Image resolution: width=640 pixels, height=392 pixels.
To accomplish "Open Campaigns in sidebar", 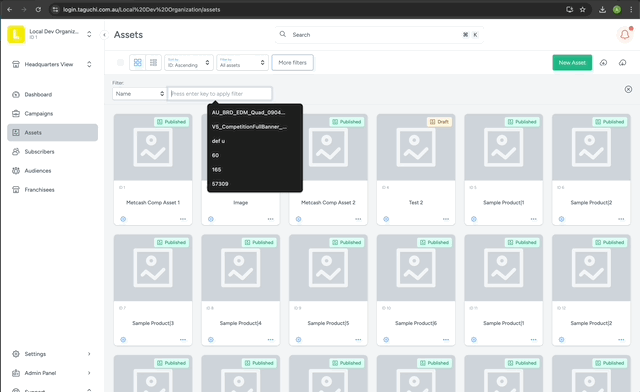I will pos(52,114).
